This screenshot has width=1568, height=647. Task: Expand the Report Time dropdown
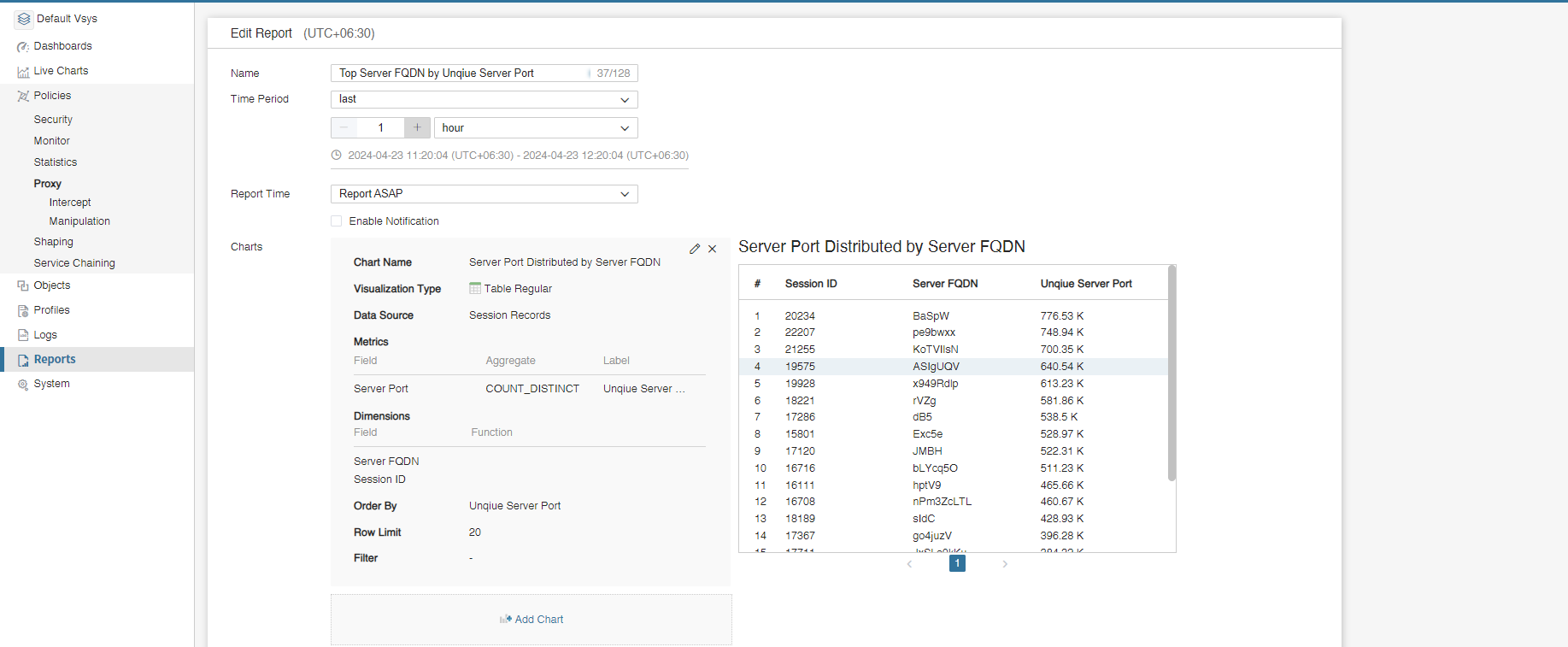[484, 194]
